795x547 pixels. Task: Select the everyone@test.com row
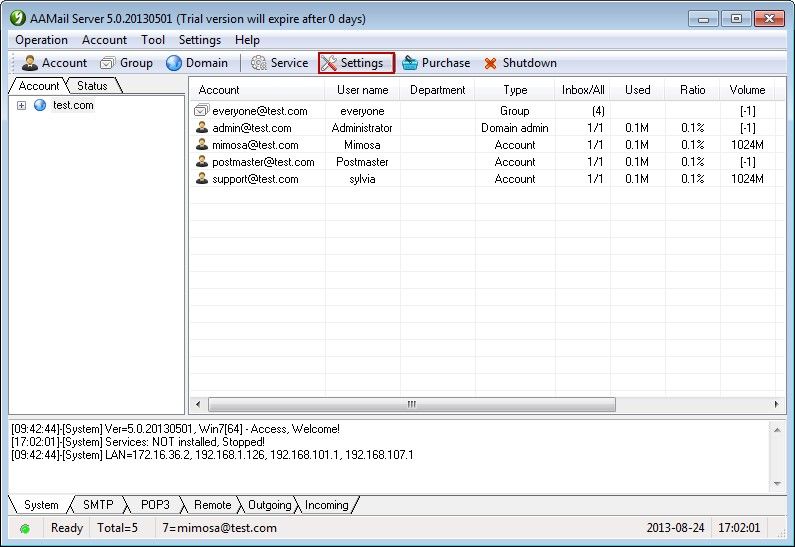(x=487, y=111)
